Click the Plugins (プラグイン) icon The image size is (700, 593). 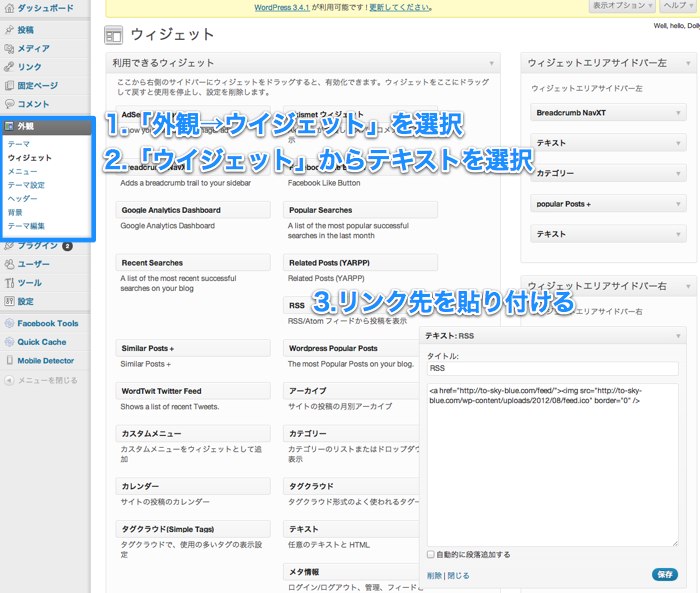click(x=9, y=246)
